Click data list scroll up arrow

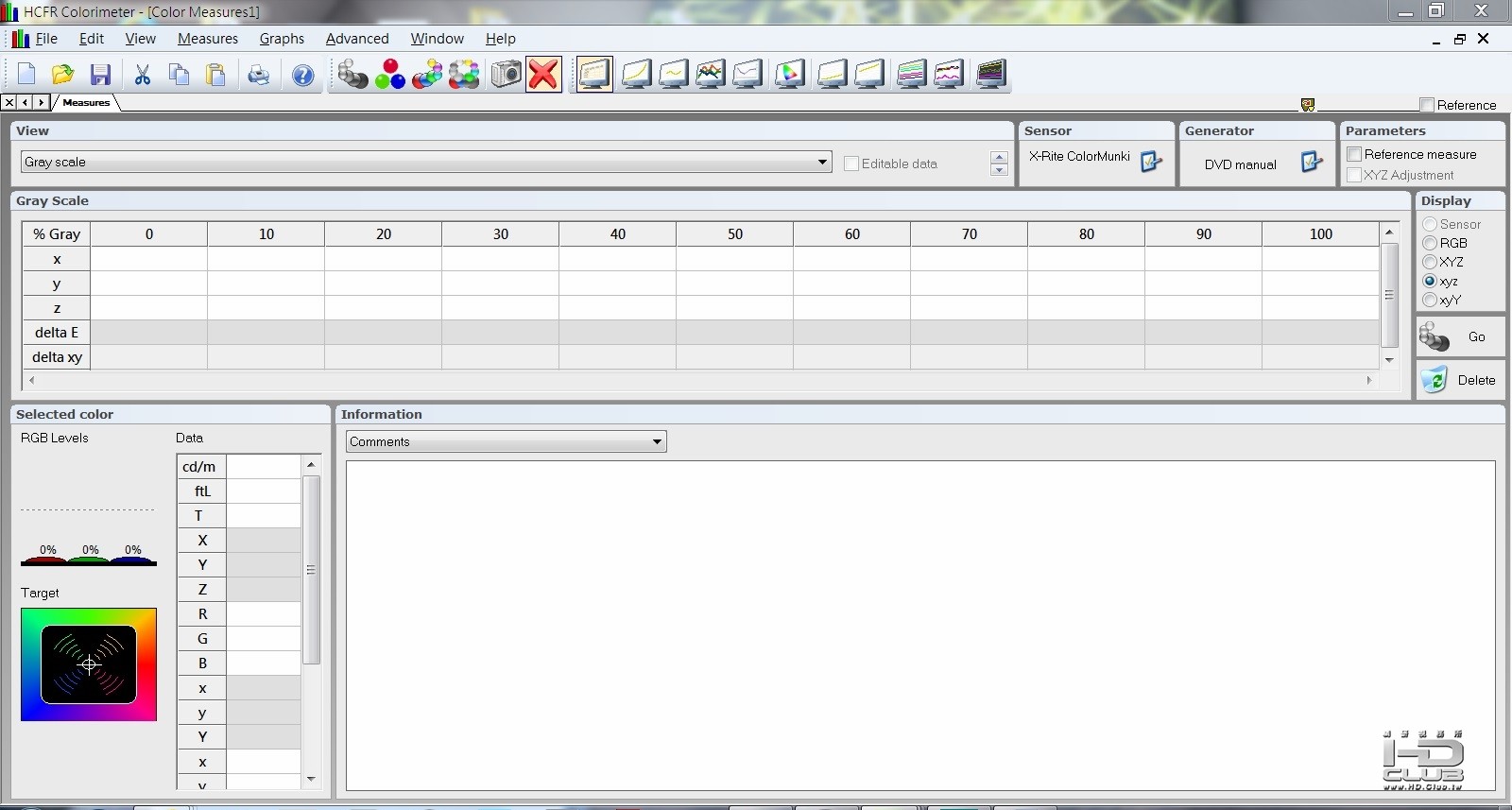(x=311, y=464)
